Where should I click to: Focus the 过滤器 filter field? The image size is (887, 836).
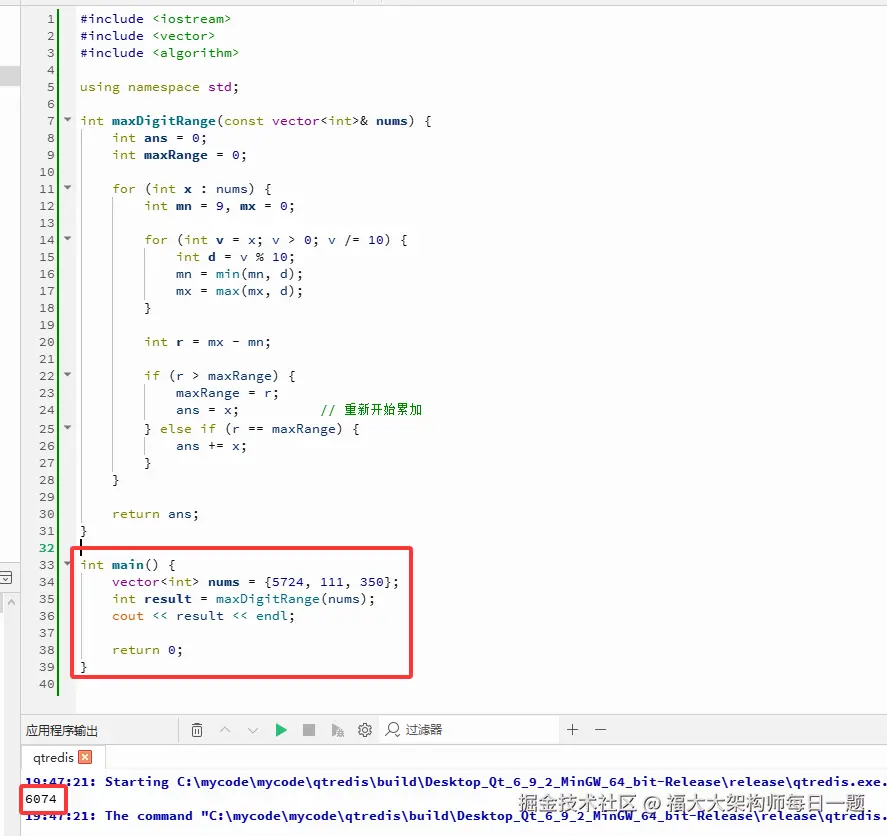click(471, 730)
